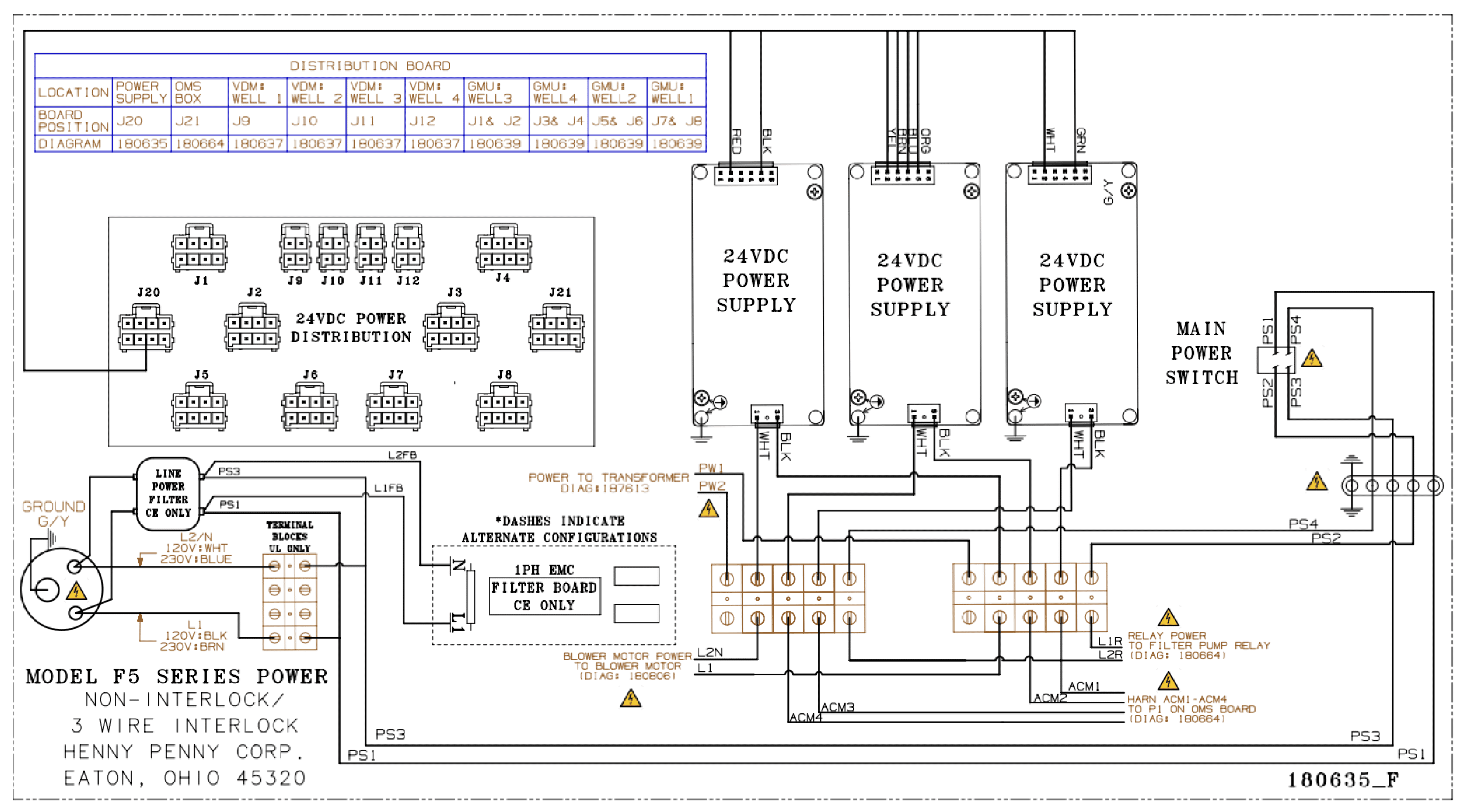Click the L1R wire label
The width and height of the screenshot is (1462, 812).
pyautogui.click(x=1110, y=641)
